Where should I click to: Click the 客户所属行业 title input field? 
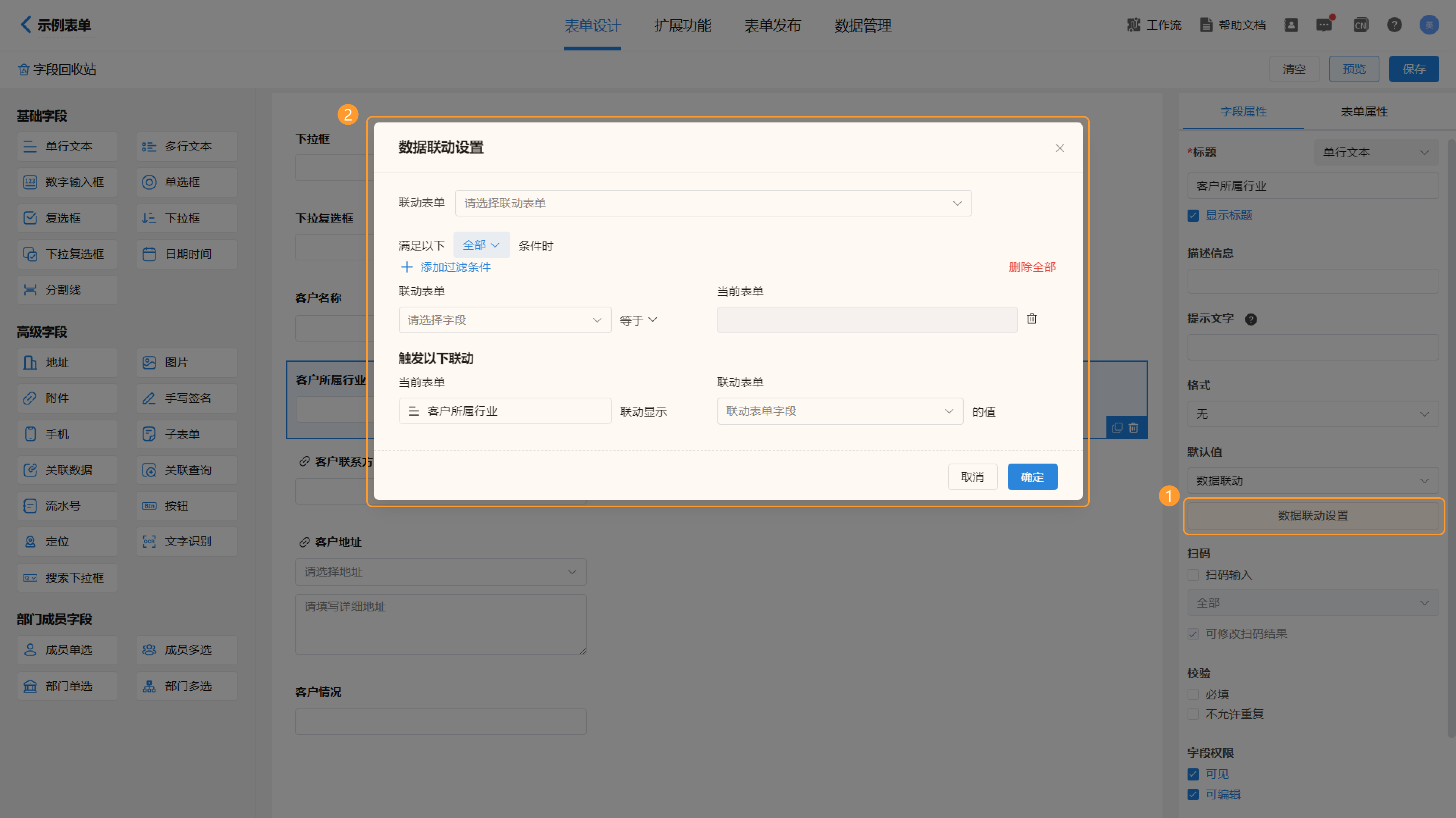[x=1312, y=186]
